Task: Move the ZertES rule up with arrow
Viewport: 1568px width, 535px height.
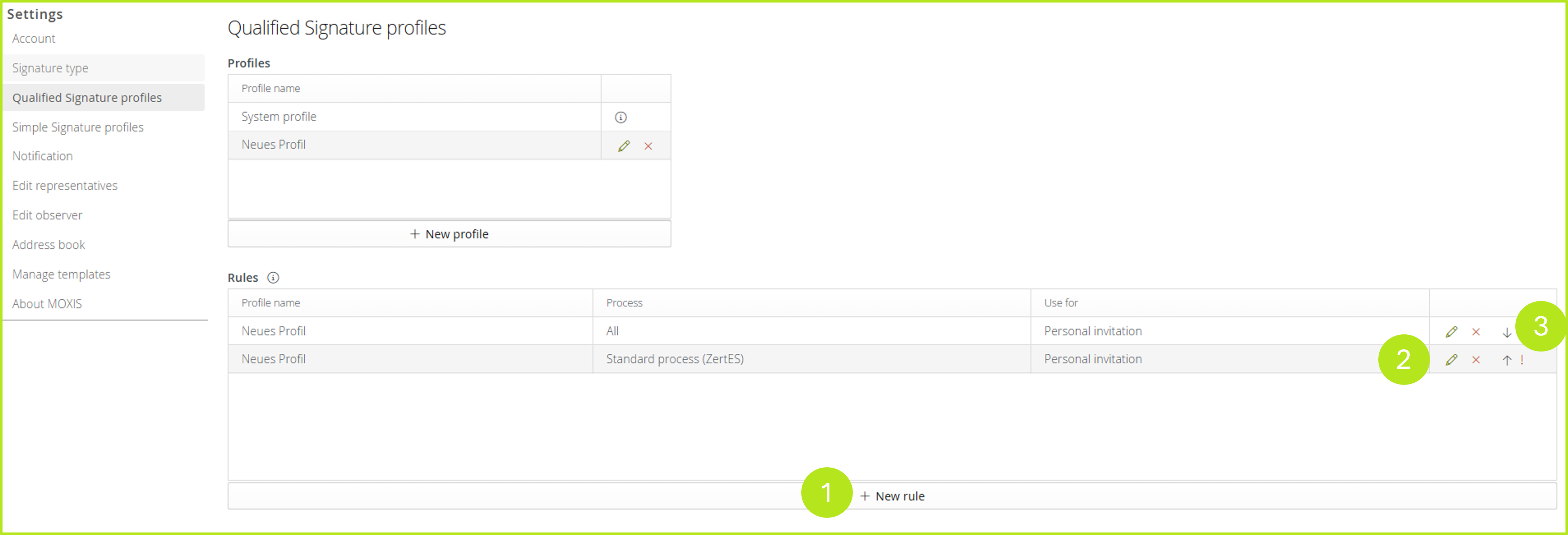Action: point(1507,360)
